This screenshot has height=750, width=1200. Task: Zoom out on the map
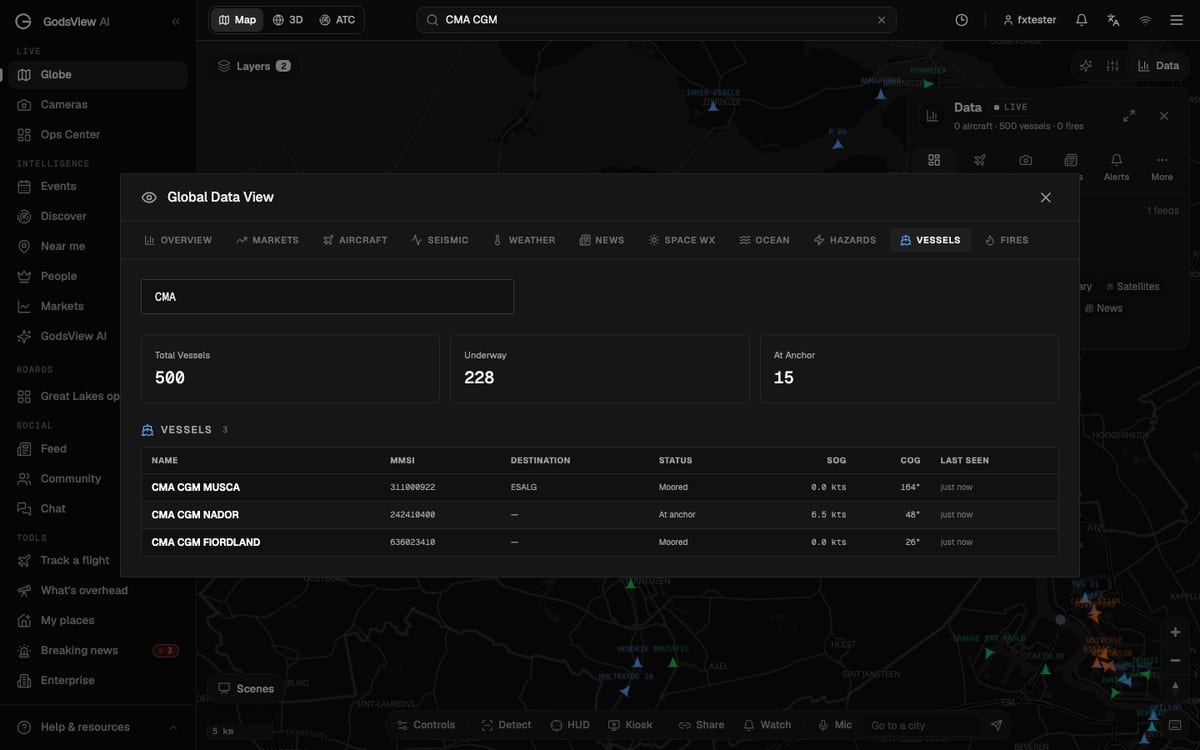[1175, 660]
